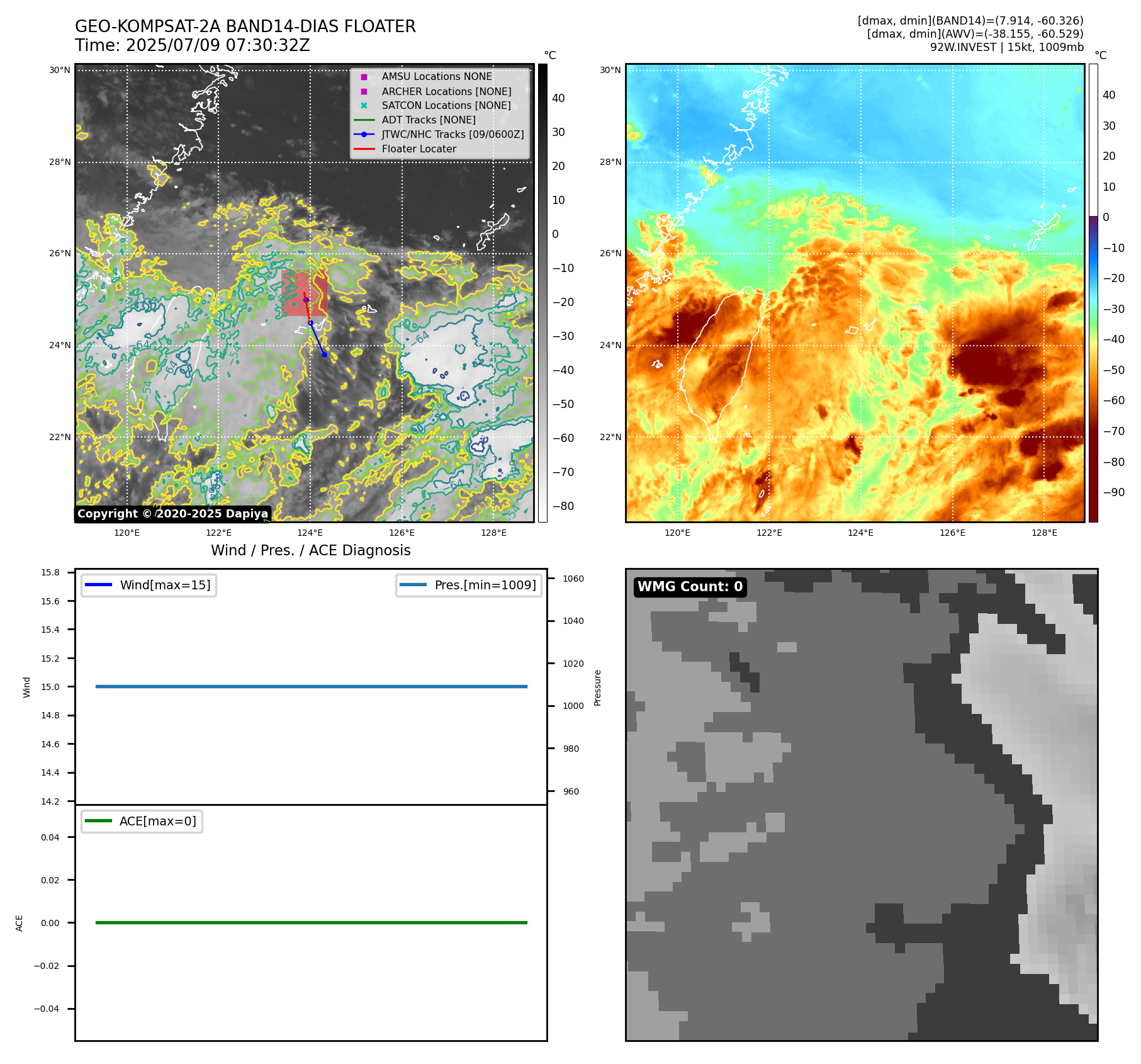The height and width of the screenshot is (1064, 1141).
Task: Select the 'ADT Tracks [NONE]' legend text
Action: pyautogui.click(x=429, y=120)
